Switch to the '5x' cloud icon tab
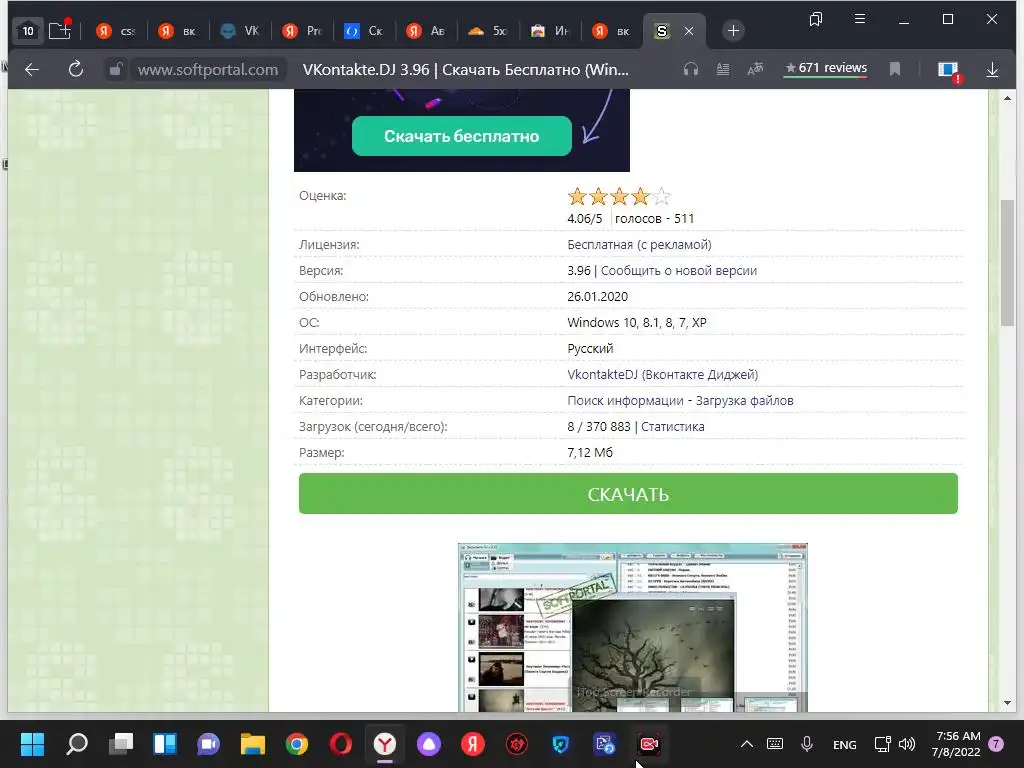This screenshot has width=1024, height=768. tap(487, 31)
